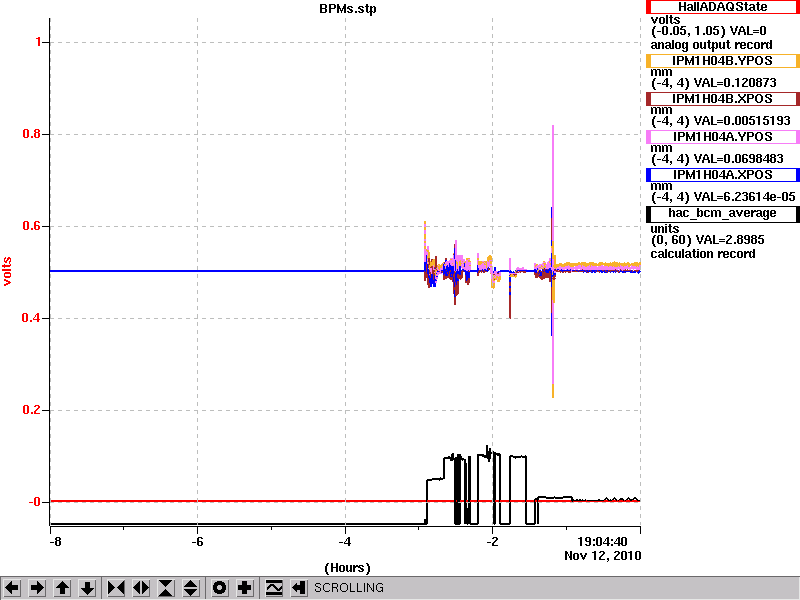Click the VAL=0.120873 readout
Screen dimensions: 800x600
pyautogui.click(x=735, y=83)
